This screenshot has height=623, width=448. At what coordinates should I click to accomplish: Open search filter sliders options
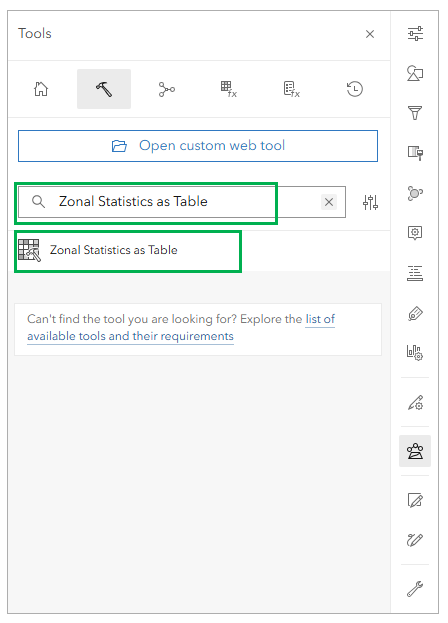tap(370, 202)
